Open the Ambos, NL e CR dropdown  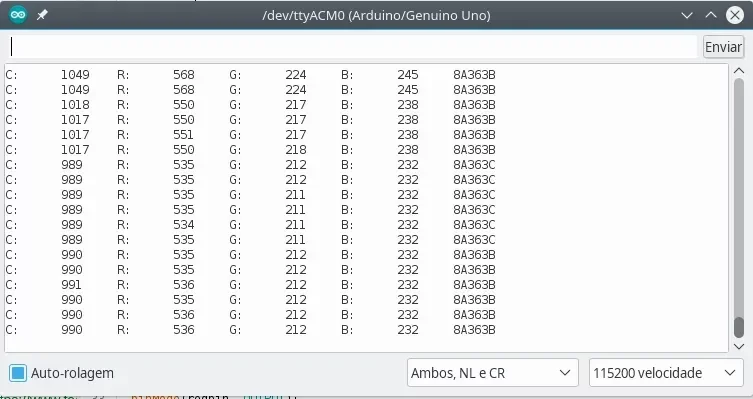click(x=492, y=373)
